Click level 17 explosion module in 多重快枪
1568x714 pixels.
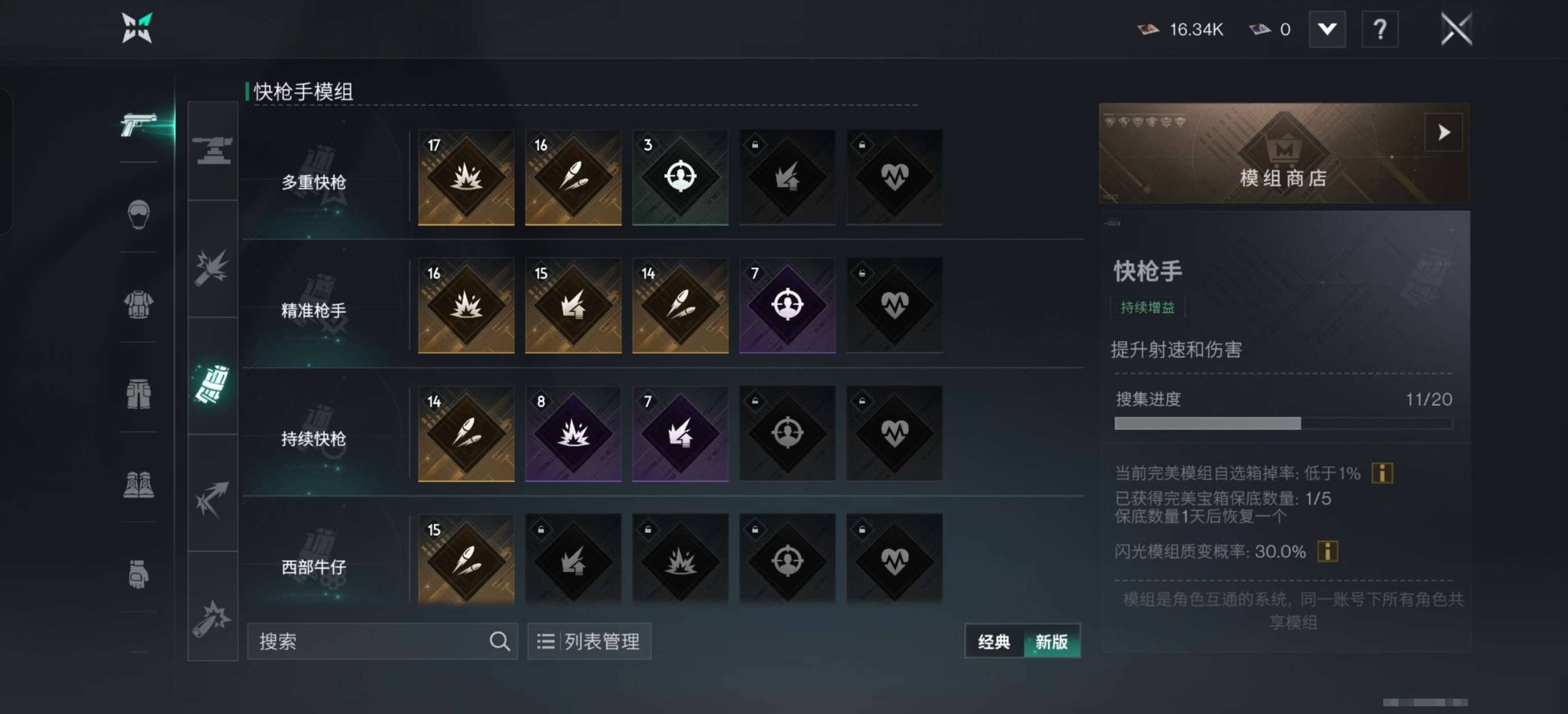[467, 177]
